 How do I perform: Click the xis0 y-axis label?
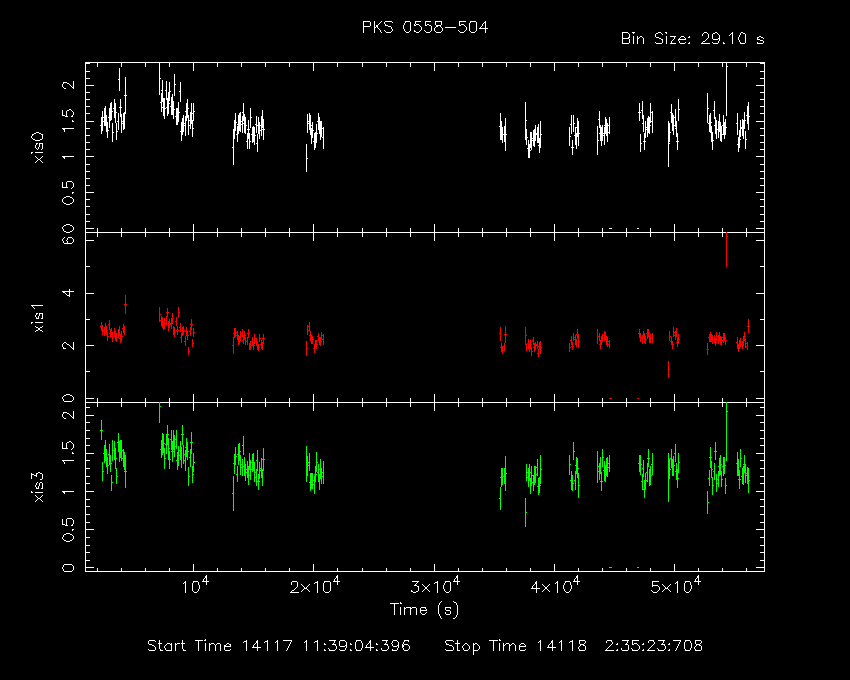coord(38,147)
